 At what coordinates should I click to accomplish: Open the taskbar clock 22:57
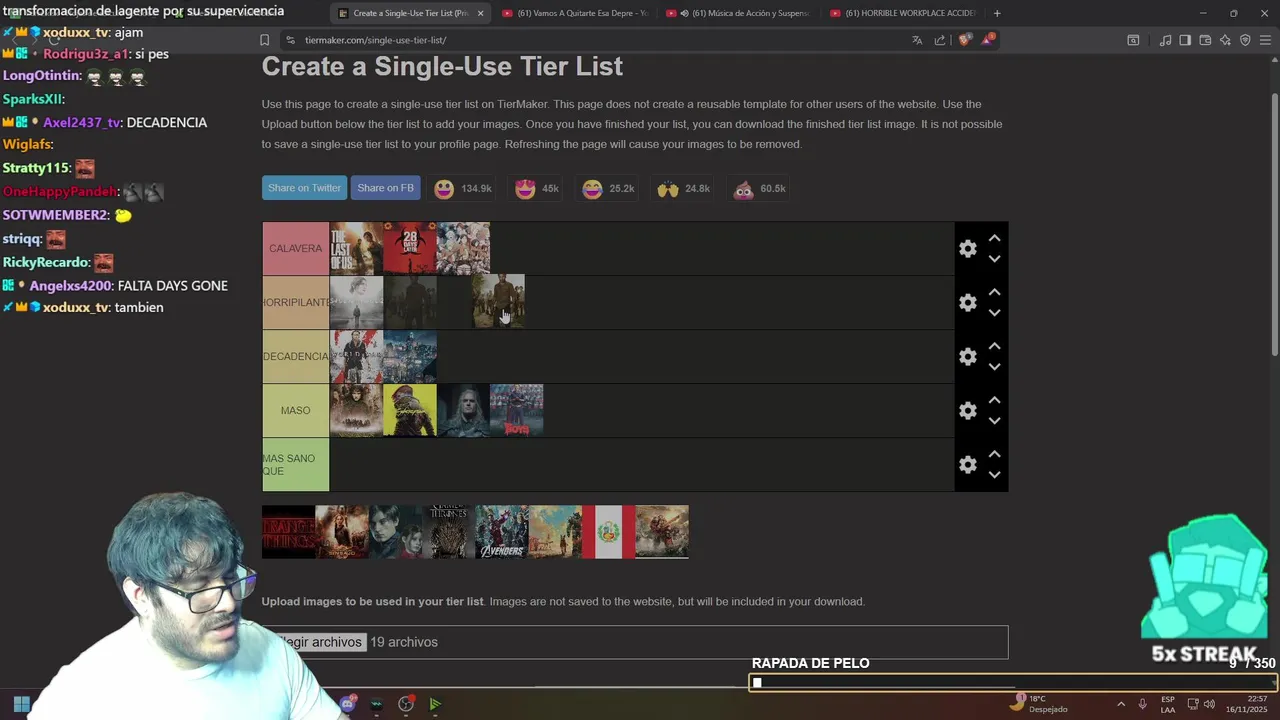1246,704
